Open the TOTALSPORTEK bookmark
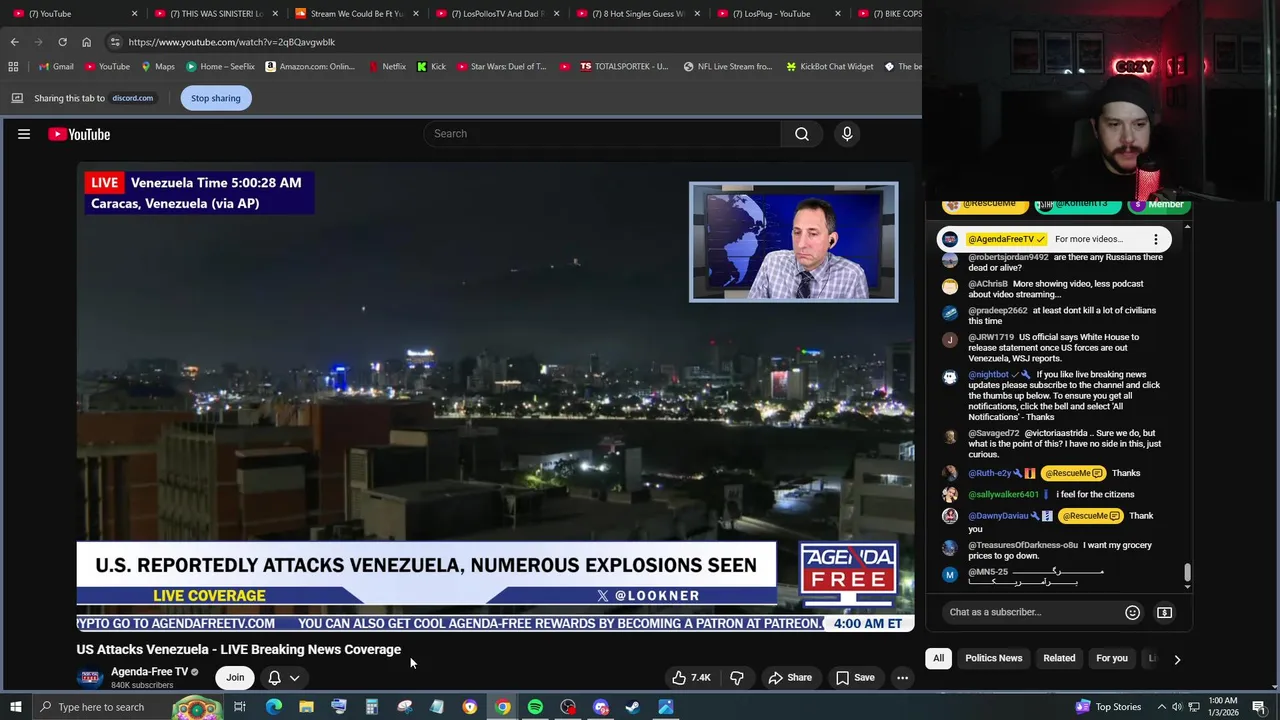The width and height of the screenshot is (1280, 720). click(624, 66)
